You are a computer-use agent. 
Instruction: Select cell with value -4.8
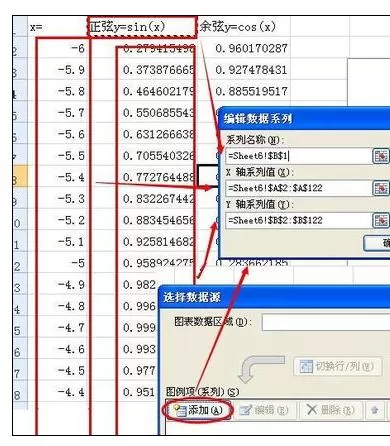pos(57,306)
